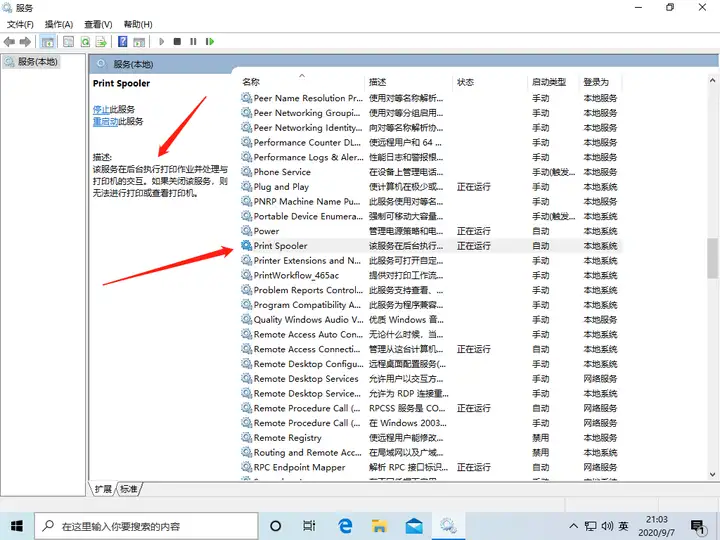This screenshot has width=720, height=540.
Task: Open the 帮助(H) menu
Action: (x=138, y=24)
